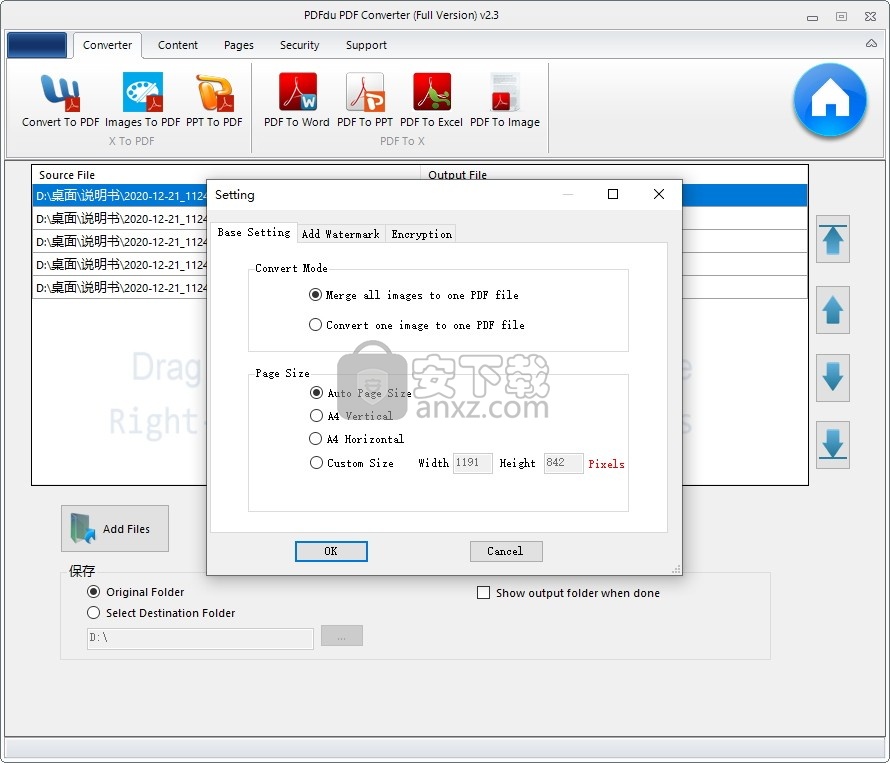Confirm settings with OK button
890x763 pixels.
(x=331, y=551)
